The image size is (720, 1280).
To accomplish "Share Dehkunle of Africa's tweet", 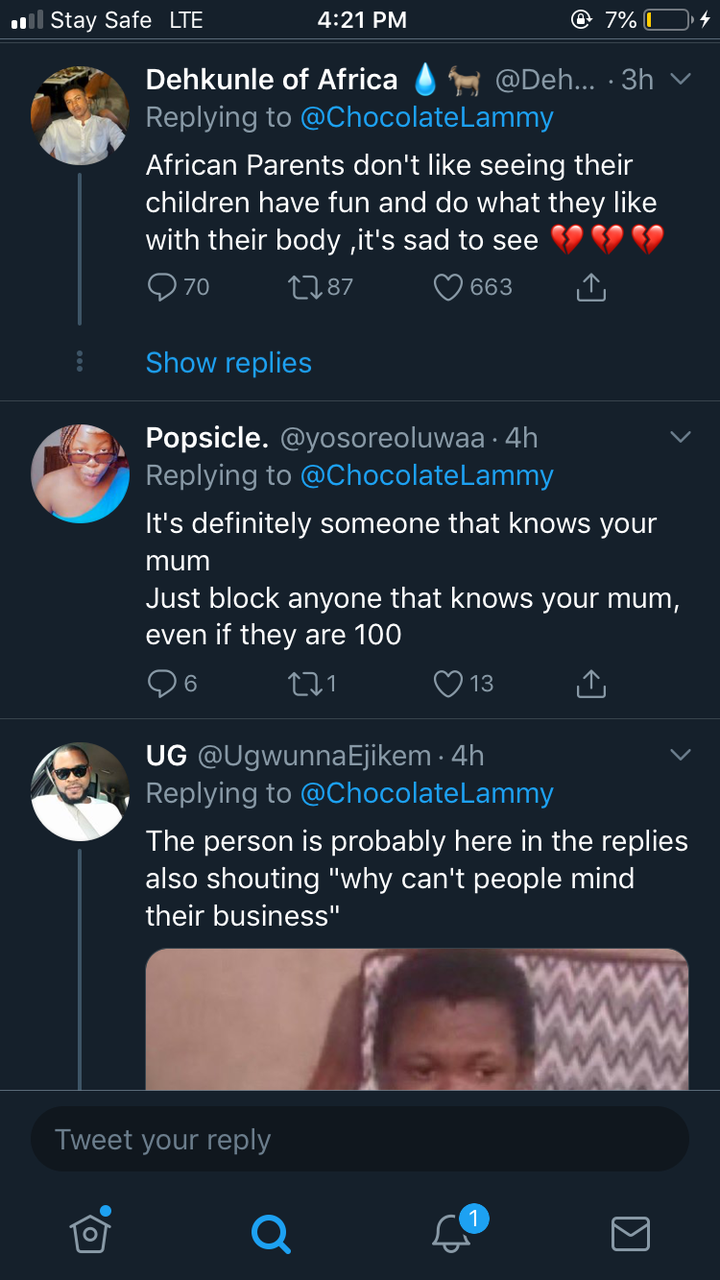I will pos(591,288).
